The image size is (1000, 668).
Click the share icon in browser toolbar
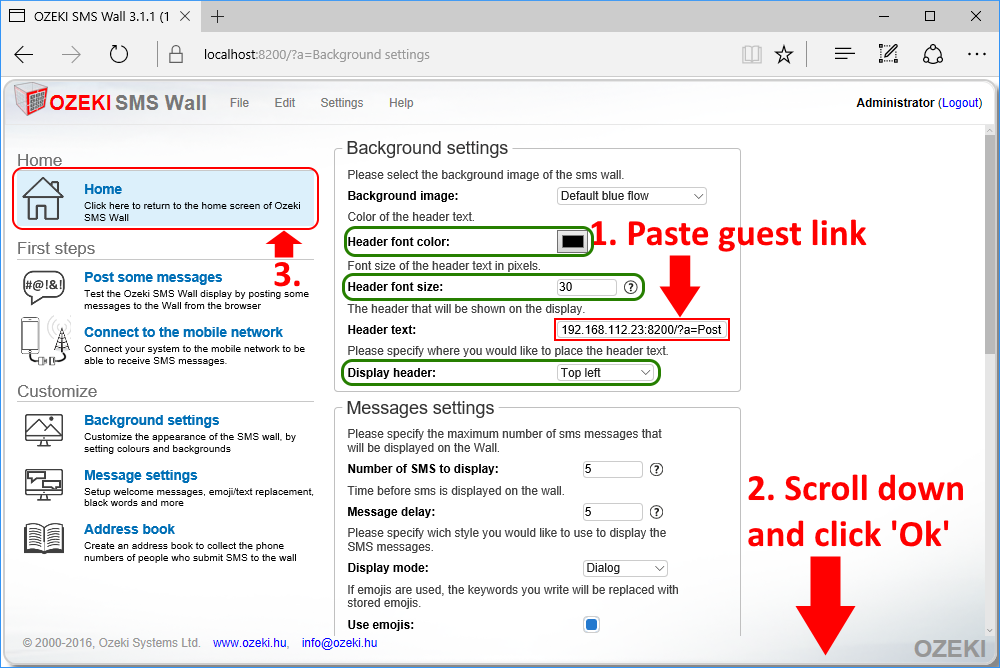tap(932, 55)
